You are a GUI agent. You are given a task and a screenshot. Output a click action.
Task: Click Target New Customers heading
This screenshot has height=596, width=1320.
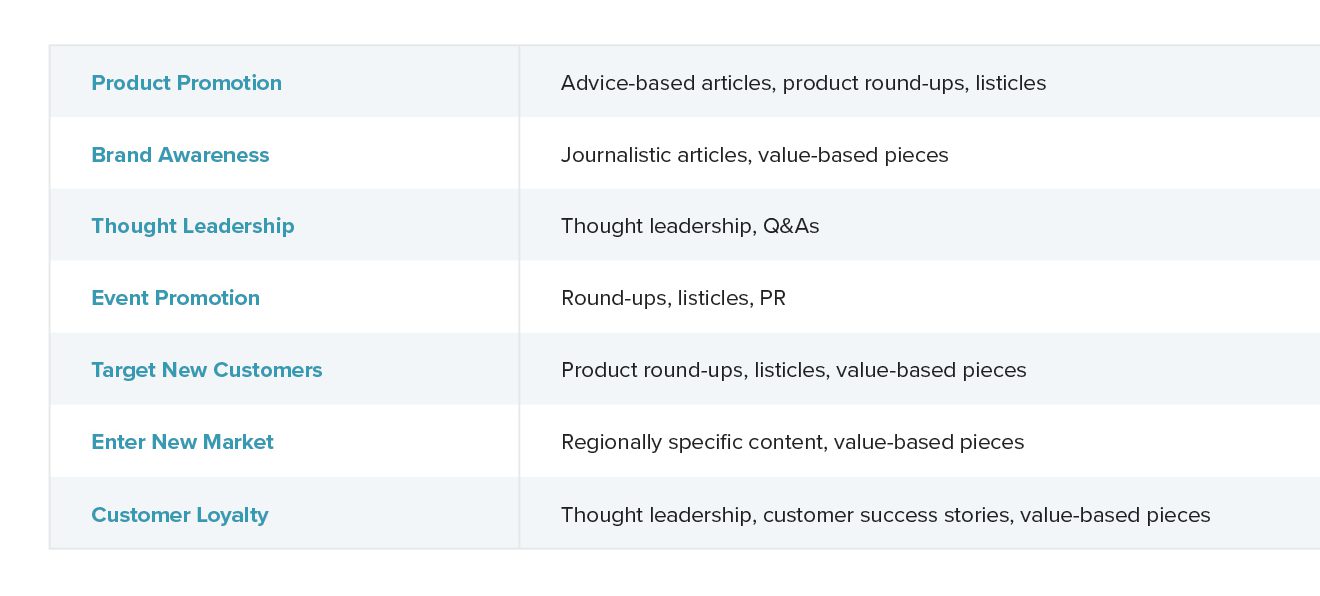point(207,370)
